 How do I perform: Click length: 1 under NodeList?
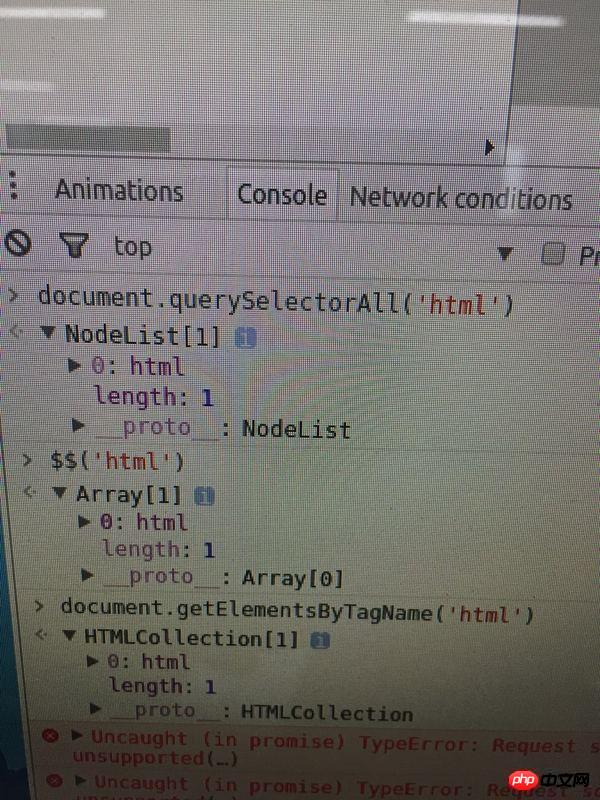(x=154, y=396)
